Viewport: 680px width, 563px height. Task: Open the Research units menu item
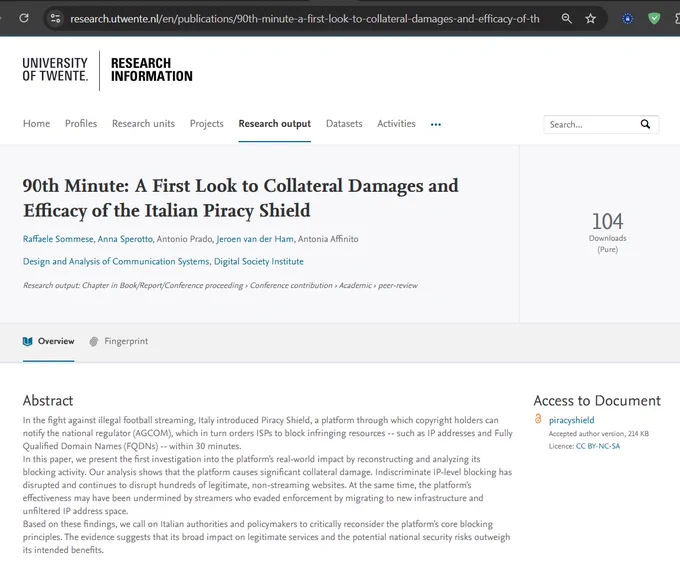click(x=144, y=124)
